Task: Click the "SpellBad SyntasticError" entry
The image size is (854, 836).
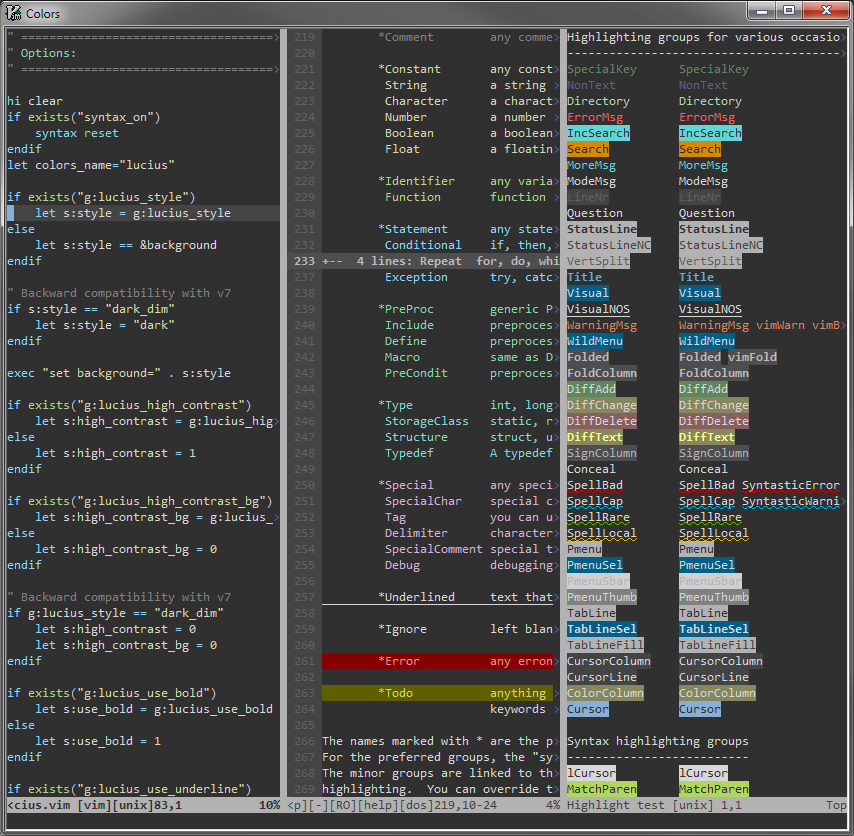Action: pos(759,485)
